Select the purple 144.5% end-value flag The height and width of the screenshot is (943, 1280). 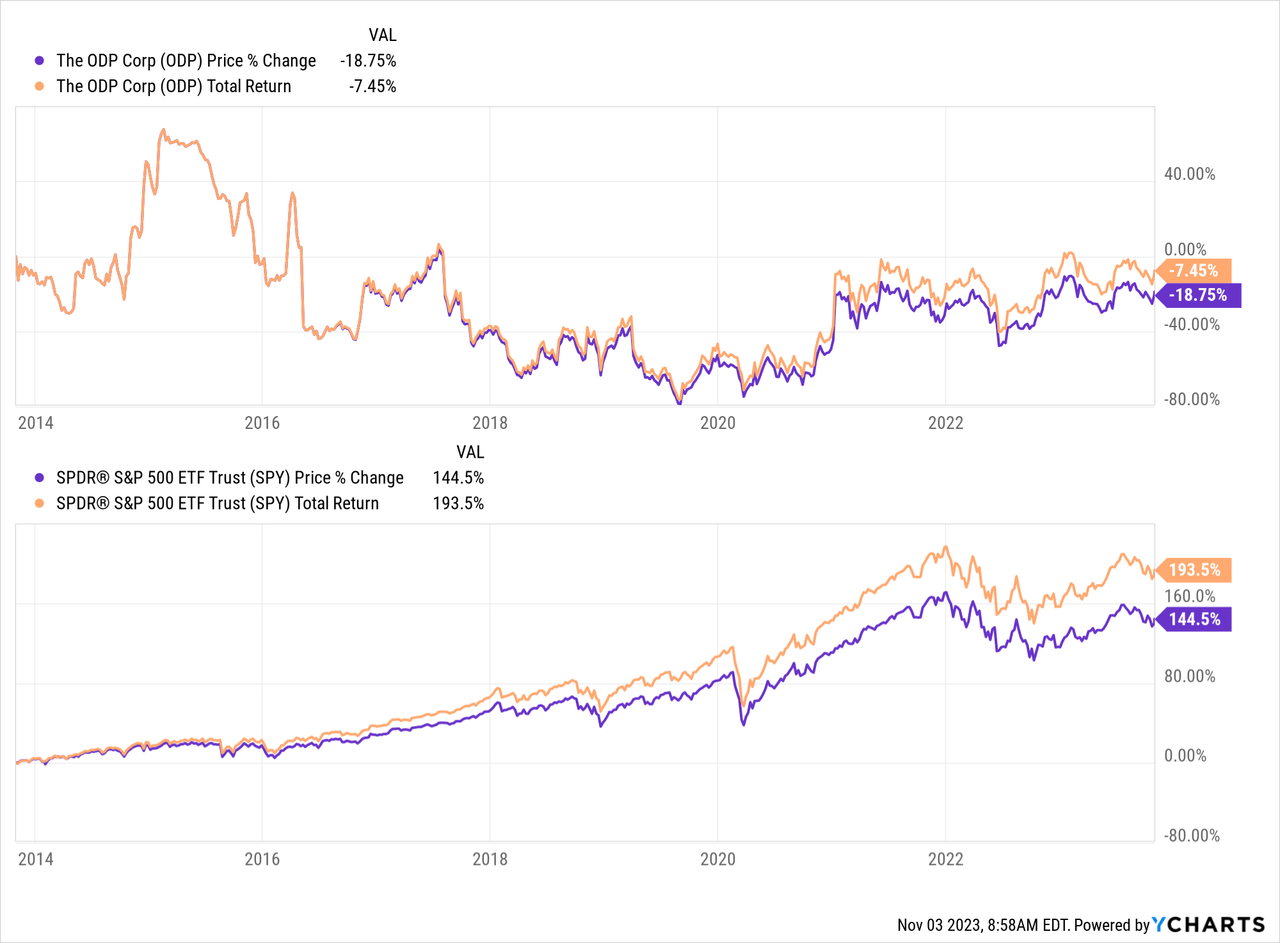tap(1195, 619)
